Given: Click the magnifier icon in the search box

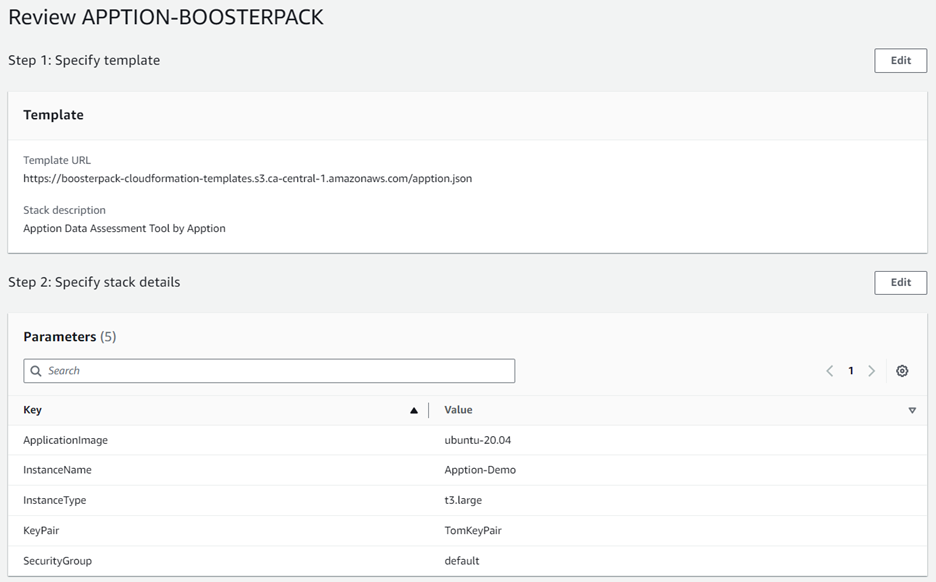Looking at the screenshot, I should point(36,371).
